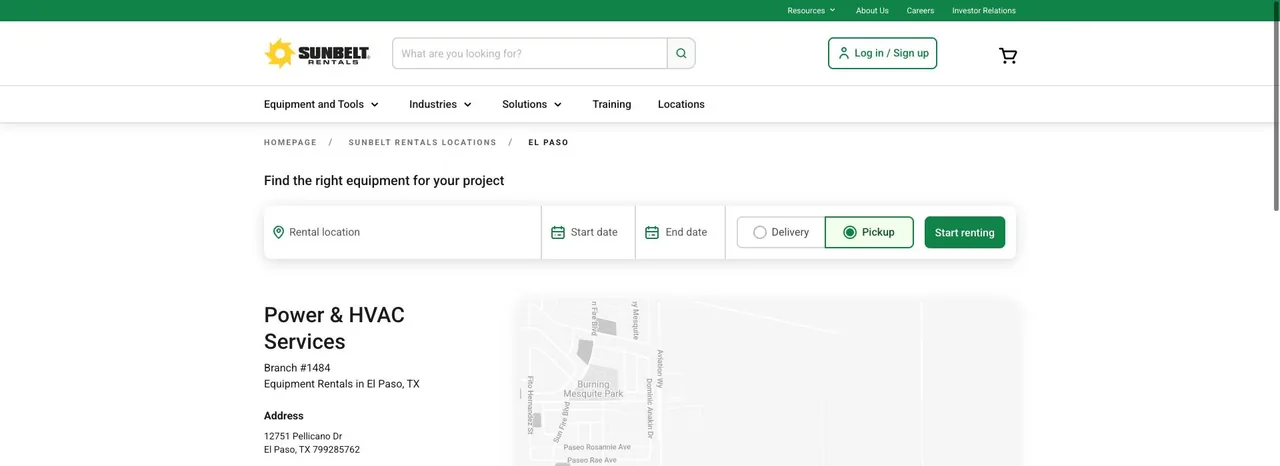
Task: Go to Homepage breadcrumb
Action: 290,142
